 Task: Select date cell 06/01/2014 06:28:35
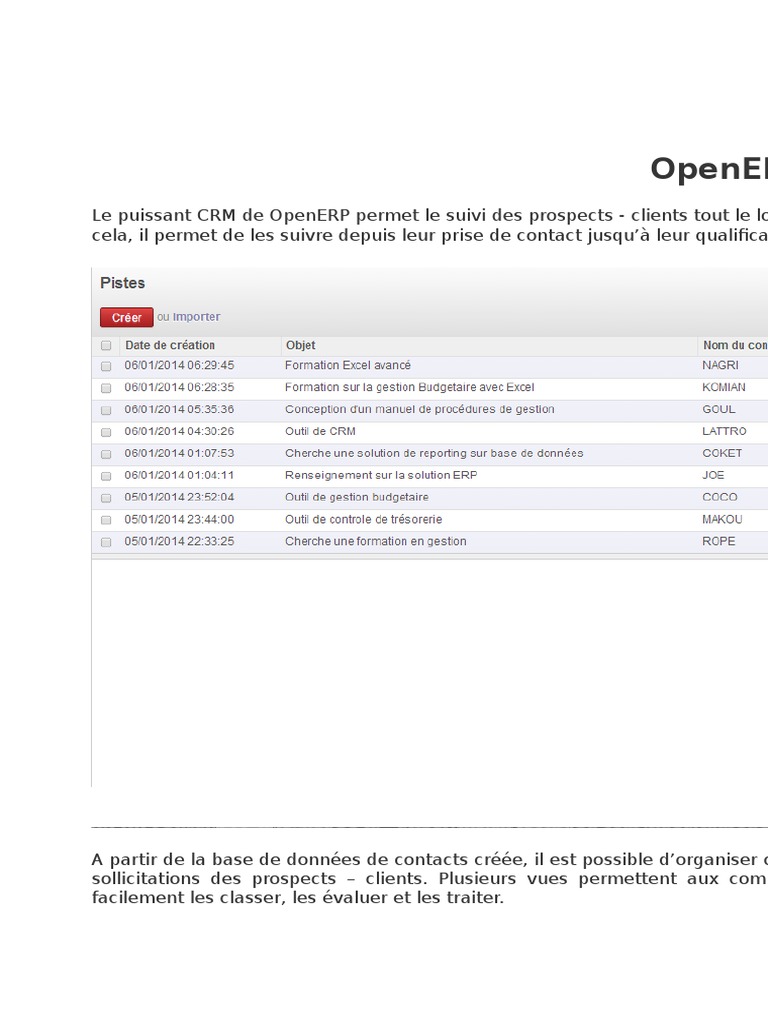tap(179, 387)
